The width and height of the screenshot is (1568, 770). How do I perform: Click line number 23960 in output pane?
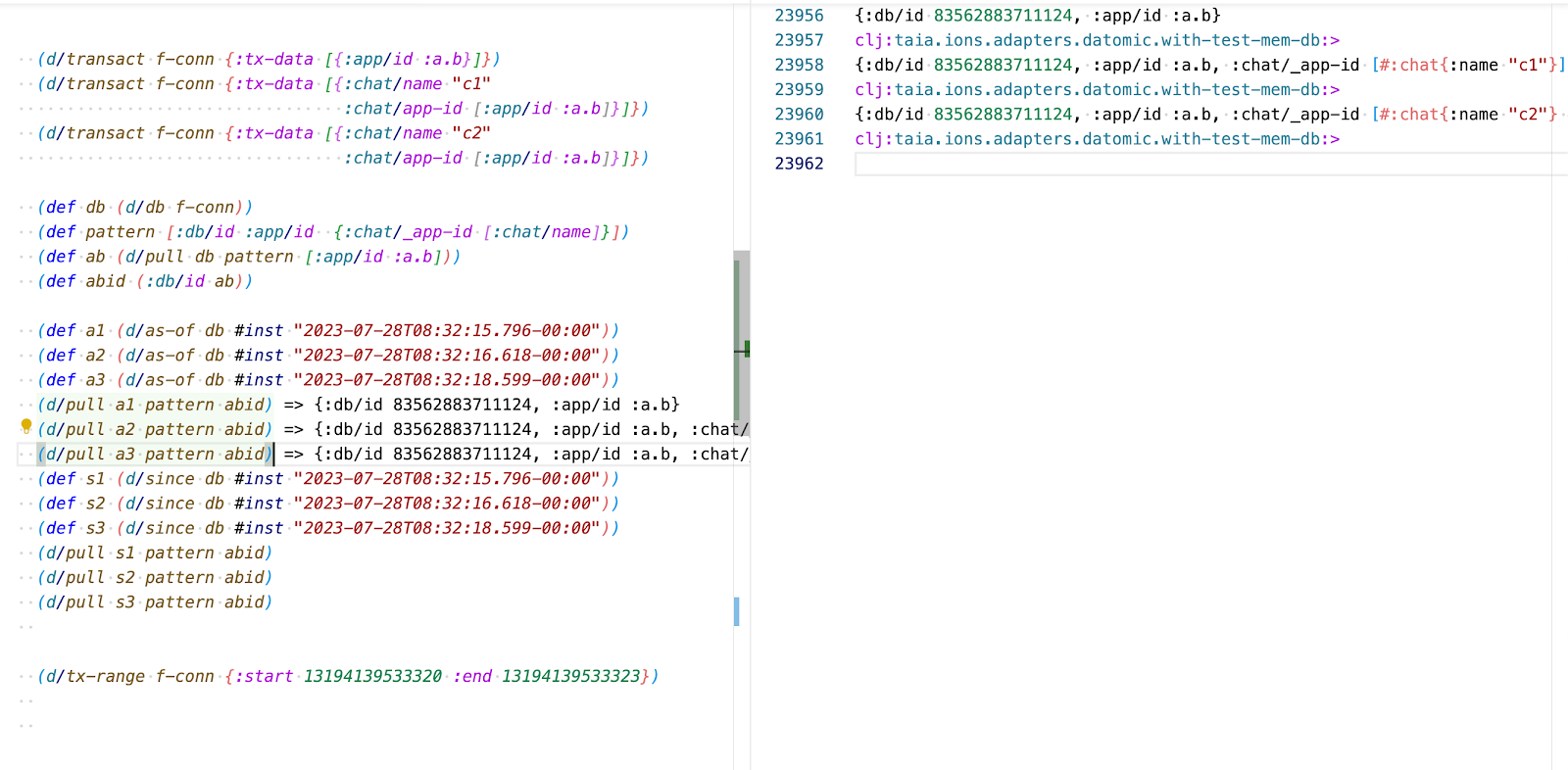[799, 115]
